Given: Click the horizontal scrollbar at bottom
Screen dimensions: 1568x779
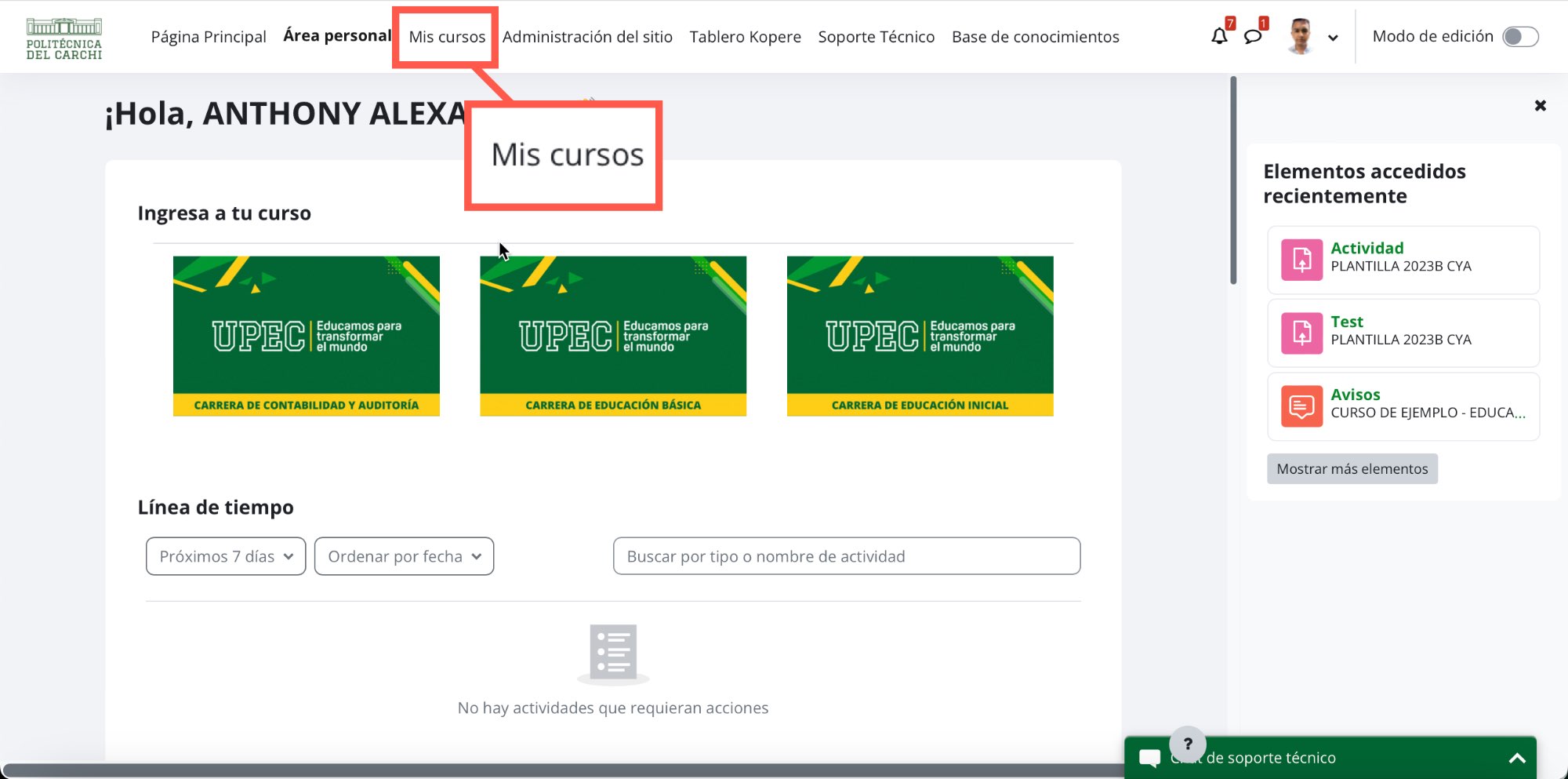Looking at the screenshot, I should tap(562, 770).
